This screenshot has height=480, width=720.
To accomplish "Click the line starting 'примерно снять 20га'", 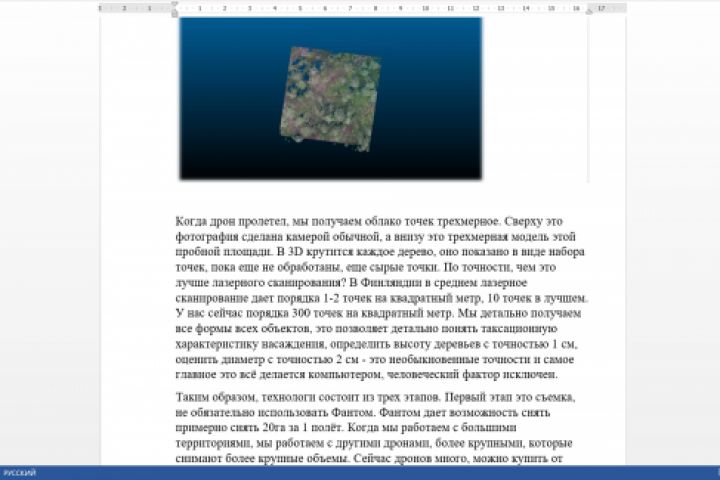I will tap(346, 428).
